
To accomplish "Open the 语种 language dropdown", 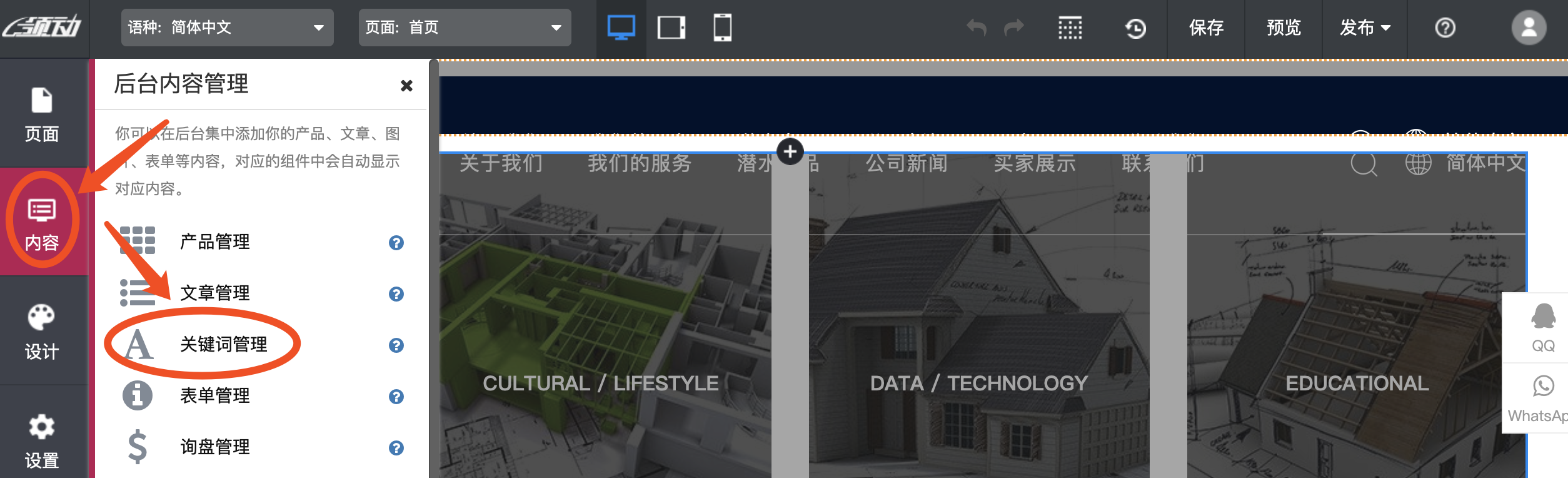I will coord(227,28).
